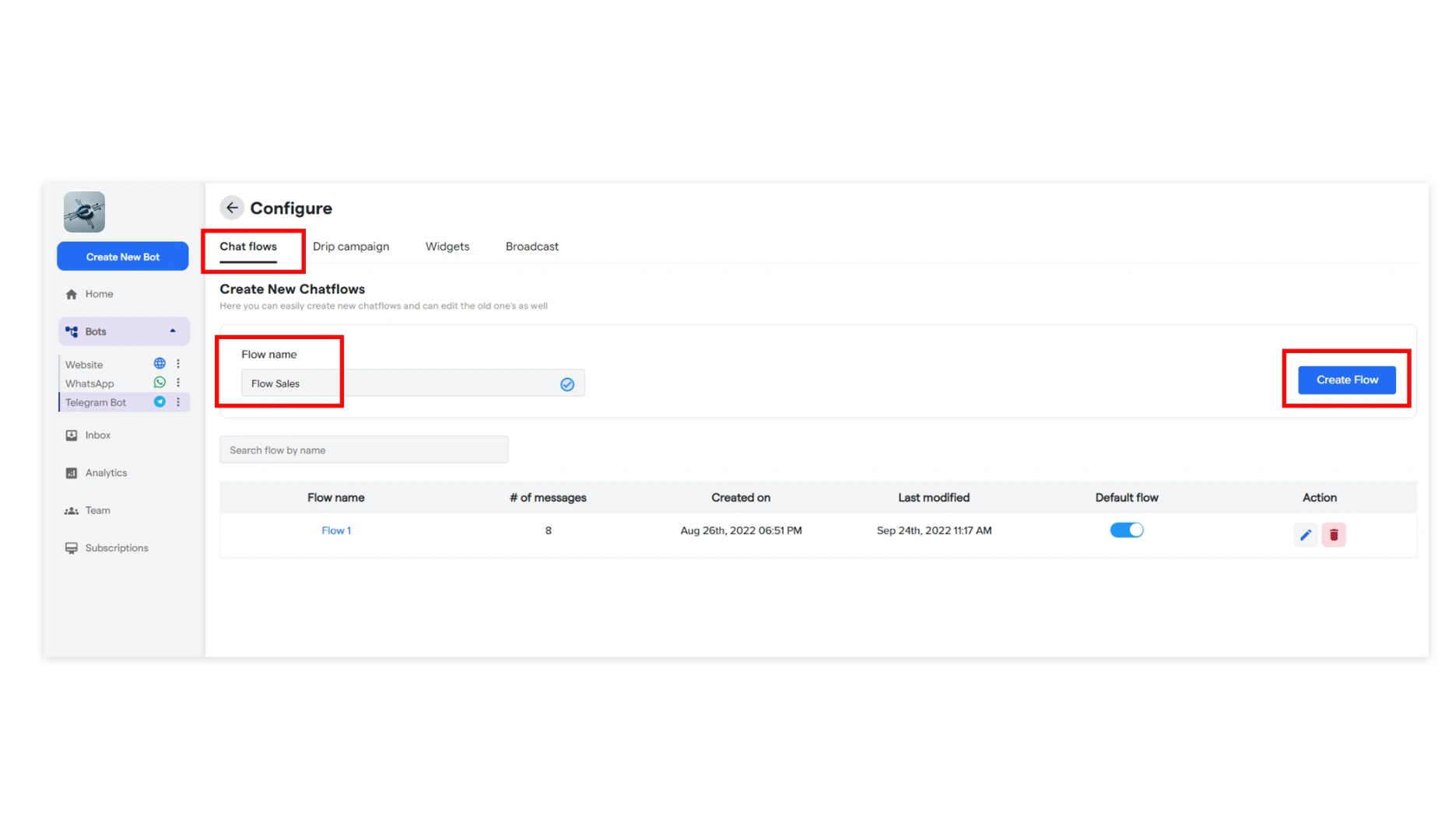
Task: Click the Create New Chatflows heading
Action: tap(293, 289)
